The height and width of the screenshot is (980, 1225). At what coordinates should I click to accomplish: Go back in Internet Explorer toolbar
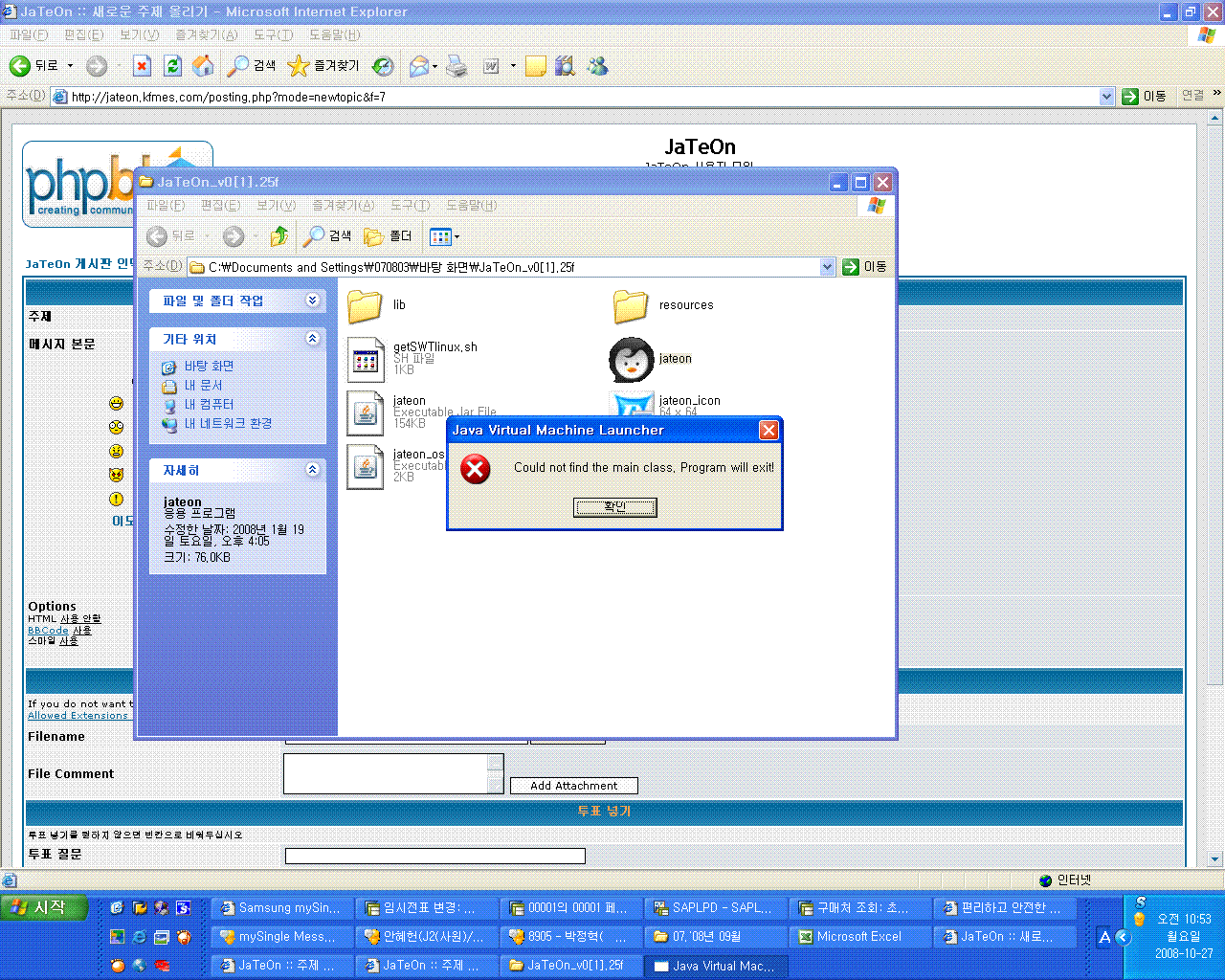(x=33, y=66)
